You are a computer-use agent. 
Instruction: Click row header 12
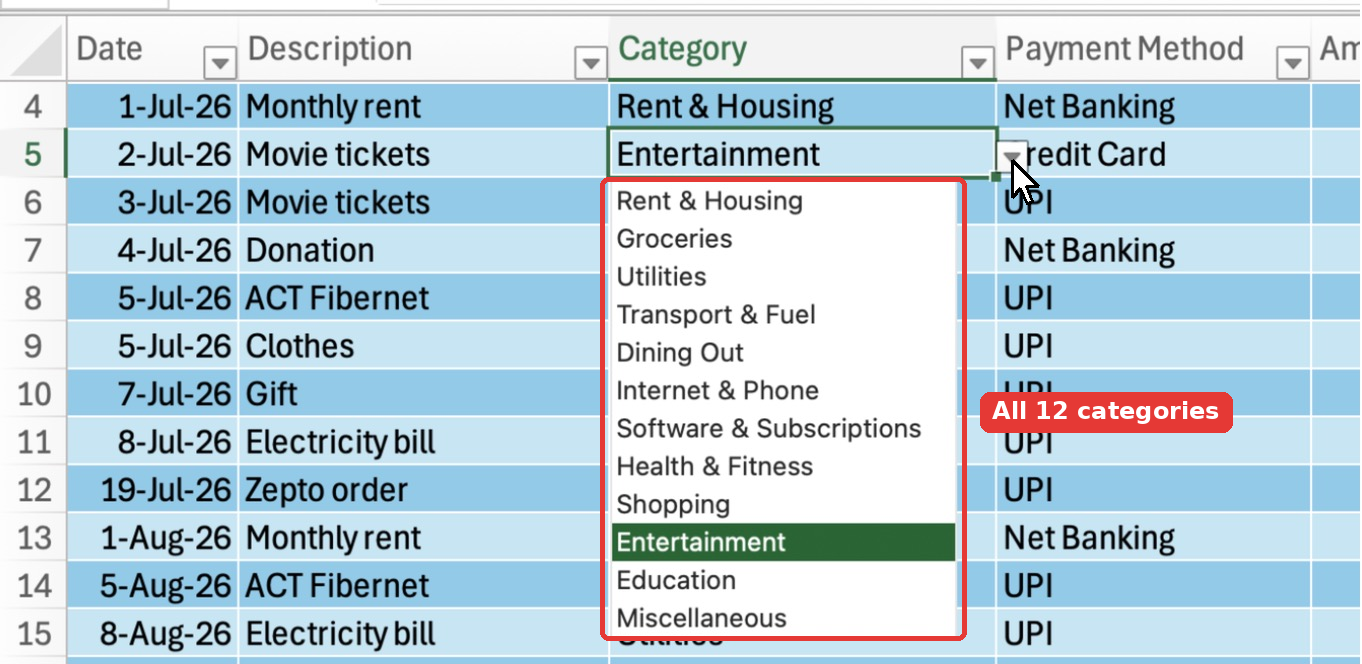pyautogui.click(x=33, y=490)
